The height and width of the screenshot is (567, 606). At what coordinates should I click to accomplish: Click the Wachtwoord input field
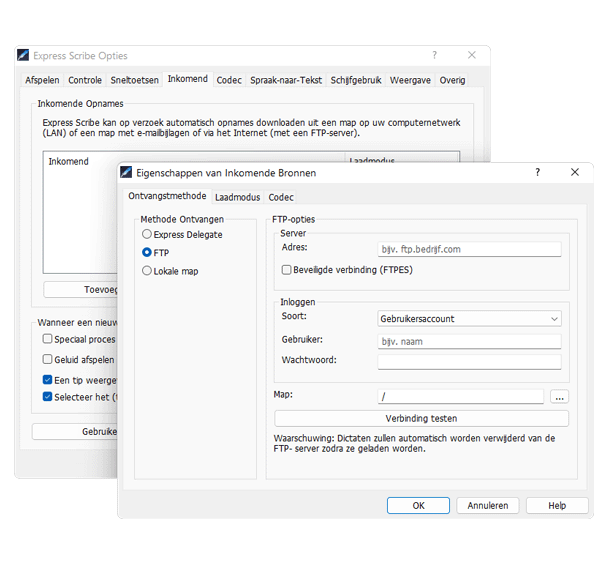click(x=469, y=362)
